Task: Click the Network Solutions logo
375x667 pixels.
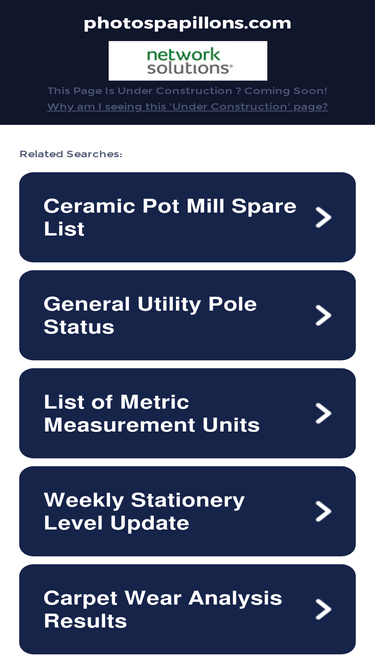Action: 188,61
